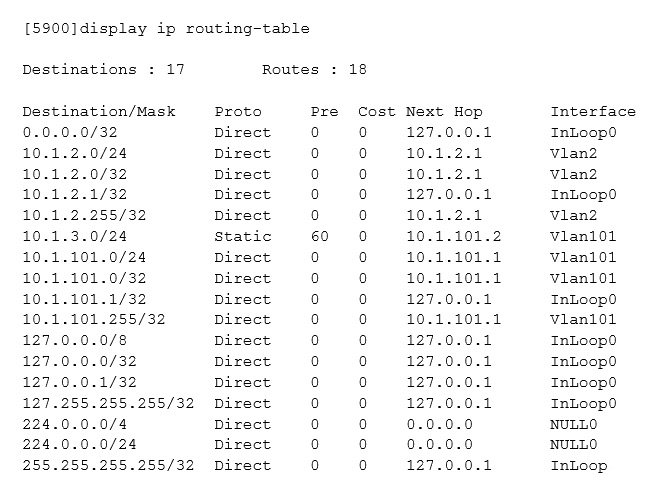Image resolution: width=662 pixels, height=486 pixels.
Task: Click the Static protocol entry
Action: pyautogui.click(x=242, y=236)
